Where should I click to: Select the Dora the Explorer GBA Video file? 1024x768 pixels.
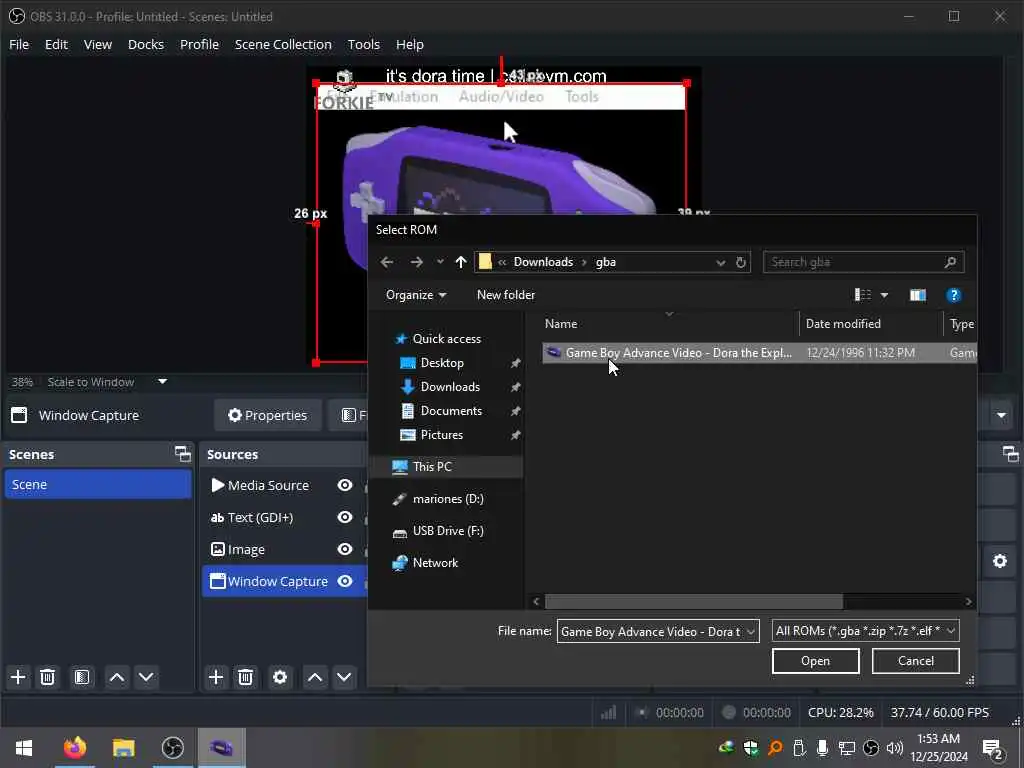[x=760, y=353]
